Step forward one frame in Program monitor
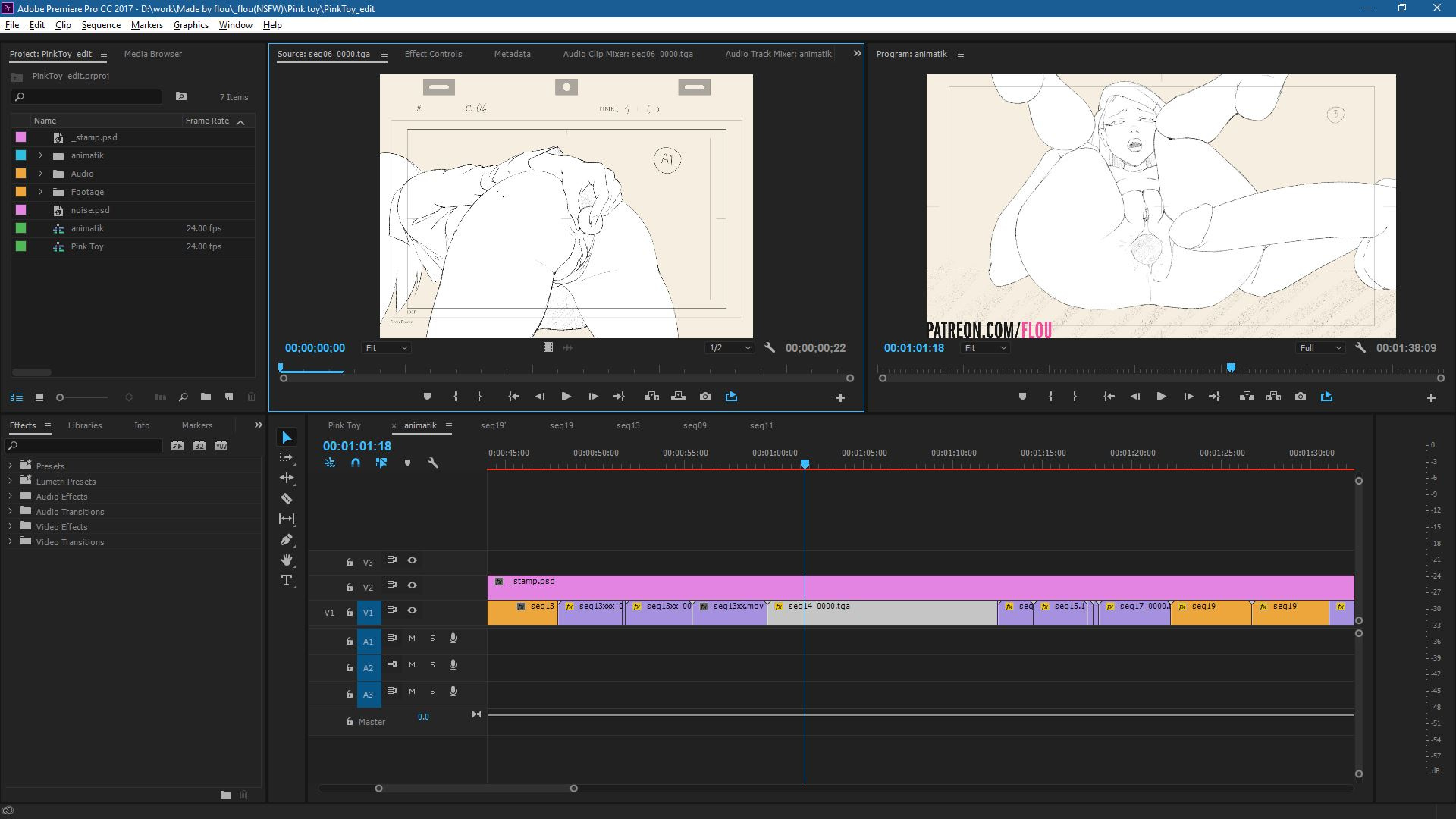The height and width of the screenshot is (819, 1456). (x=1188, y=397)
